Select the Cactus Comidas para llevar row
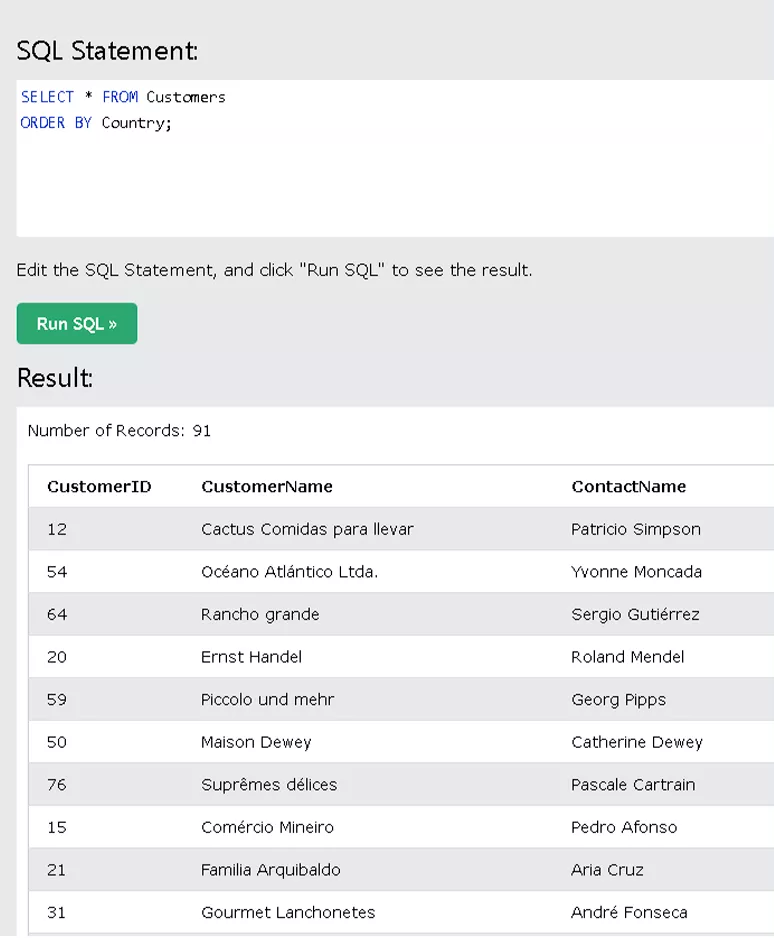This screenshot has height=938, width=774. 401,529
